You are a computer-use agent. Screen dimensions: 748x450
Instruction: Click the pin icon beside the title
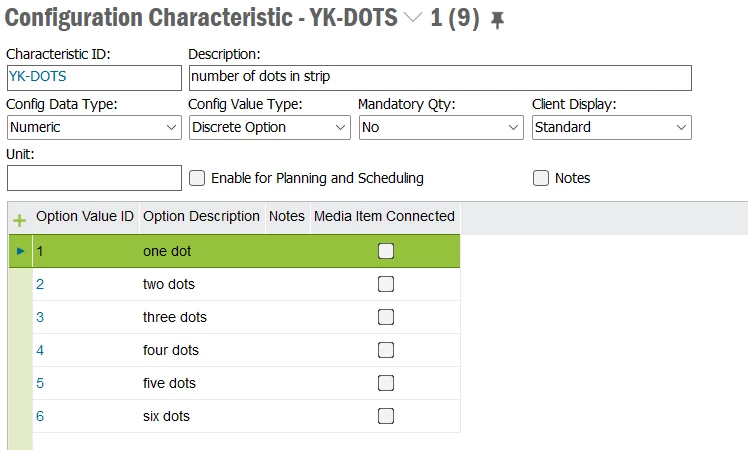[498, 20]
